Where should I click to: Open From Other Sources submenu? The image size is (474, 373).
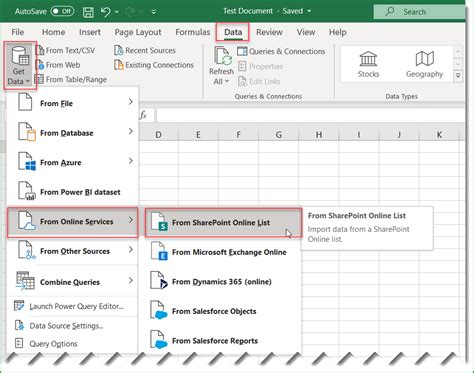tap(72, 251)
